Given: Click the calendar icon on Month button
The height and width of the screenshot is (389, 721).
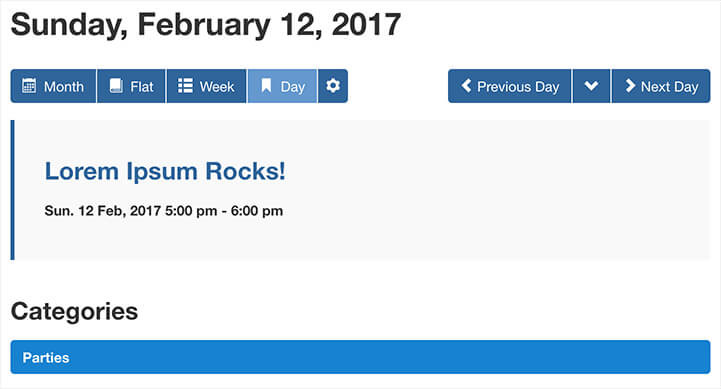Looking at the screenshot, I should (29, 86).
